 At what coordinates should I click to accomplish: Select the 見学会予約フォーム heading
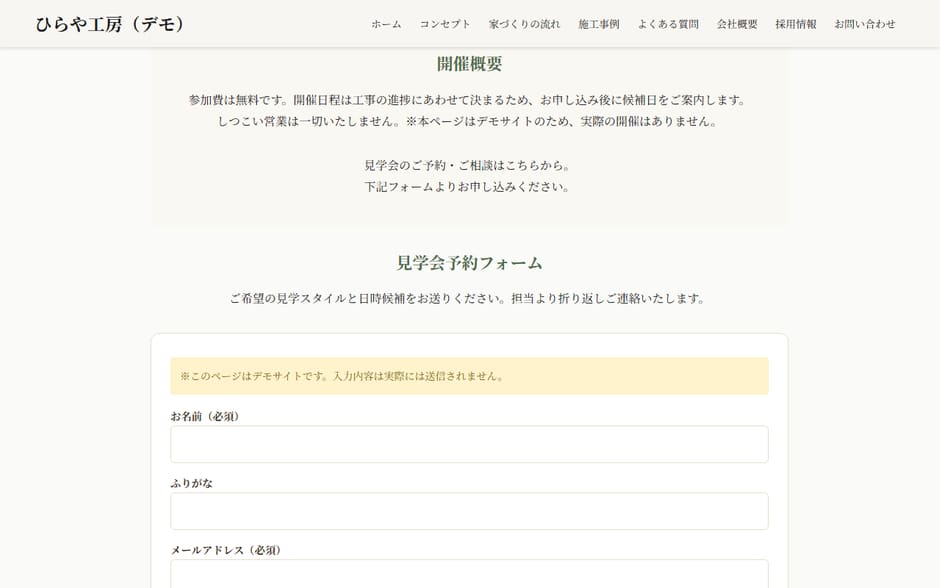pos(469,263)
